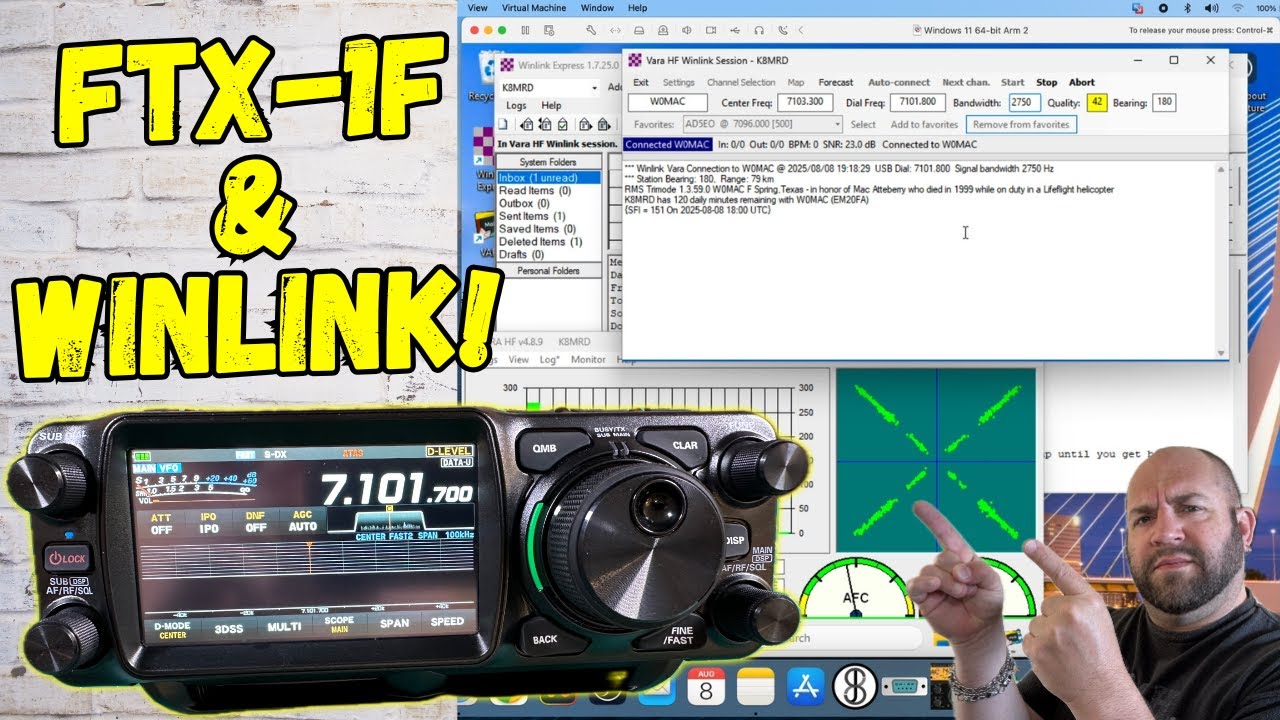Click Stop in the Vara session menu
The height and width of the screenshot is (720, 1280).
[1046, 82]
